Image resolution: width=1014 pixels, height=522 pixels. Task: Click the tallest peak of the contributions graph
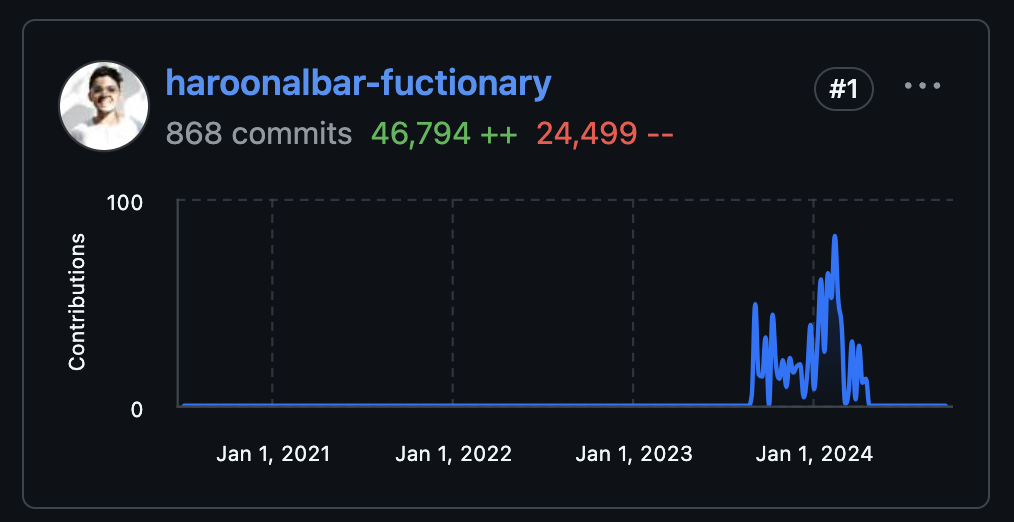pos(834,238)
